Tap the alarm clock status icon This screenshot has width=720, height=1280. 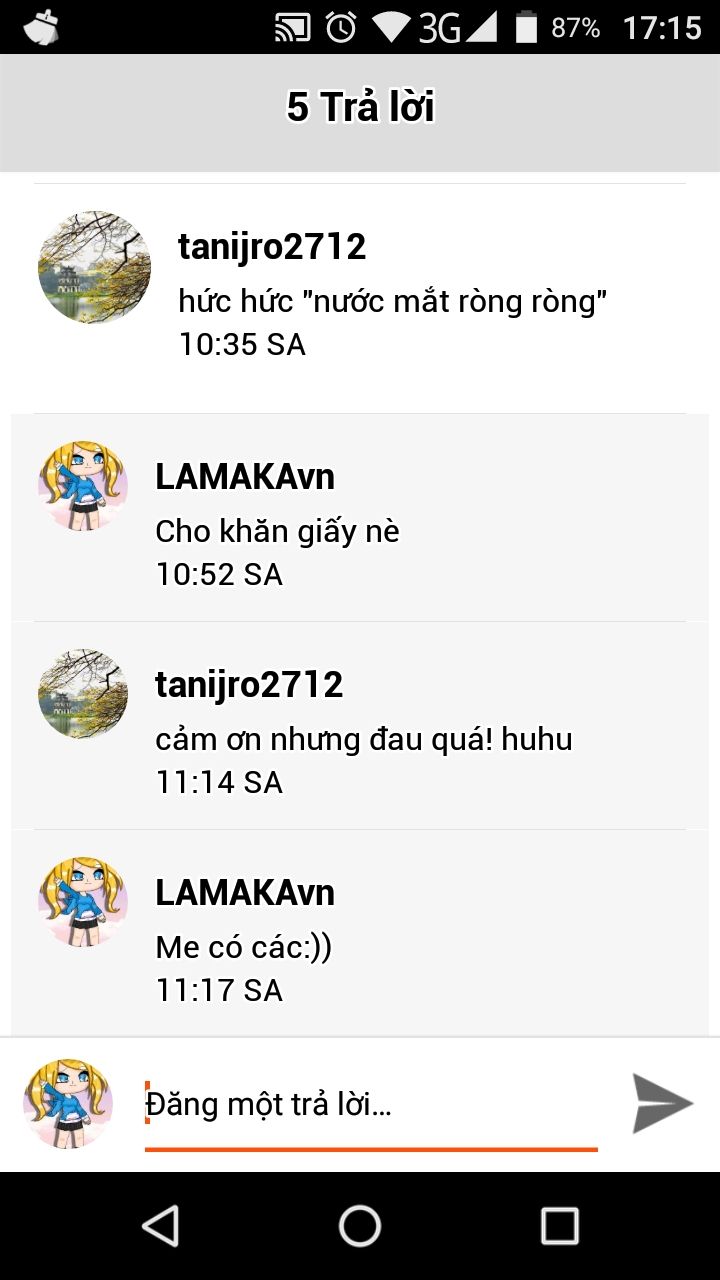click(x=341, y=27)
